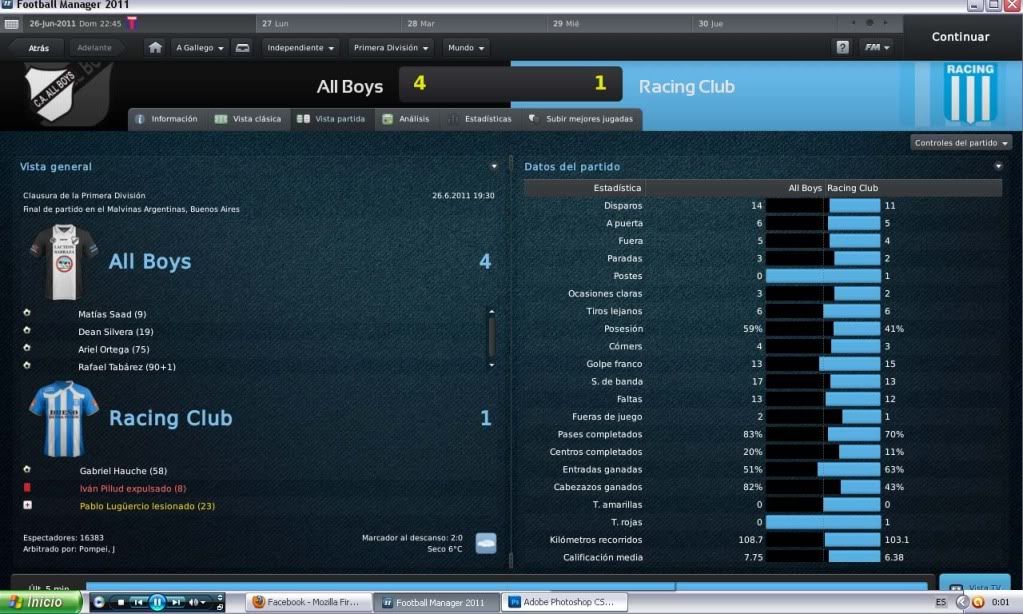
Task: Click the weather cloud icon
Action: point(485,543)
